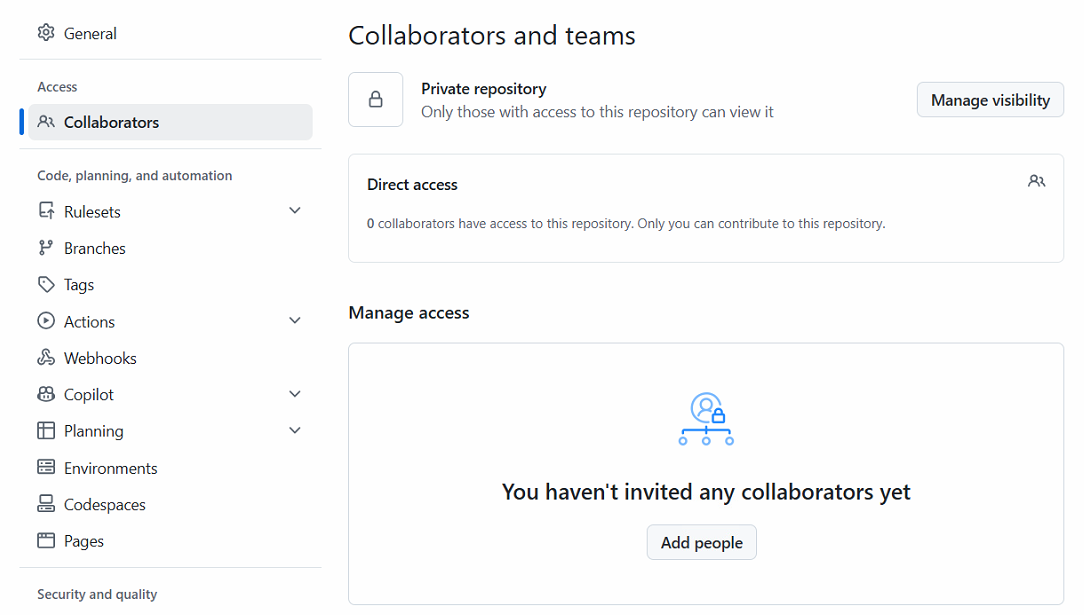Click the 'Collaborators and teams' heading

(492, 36)
